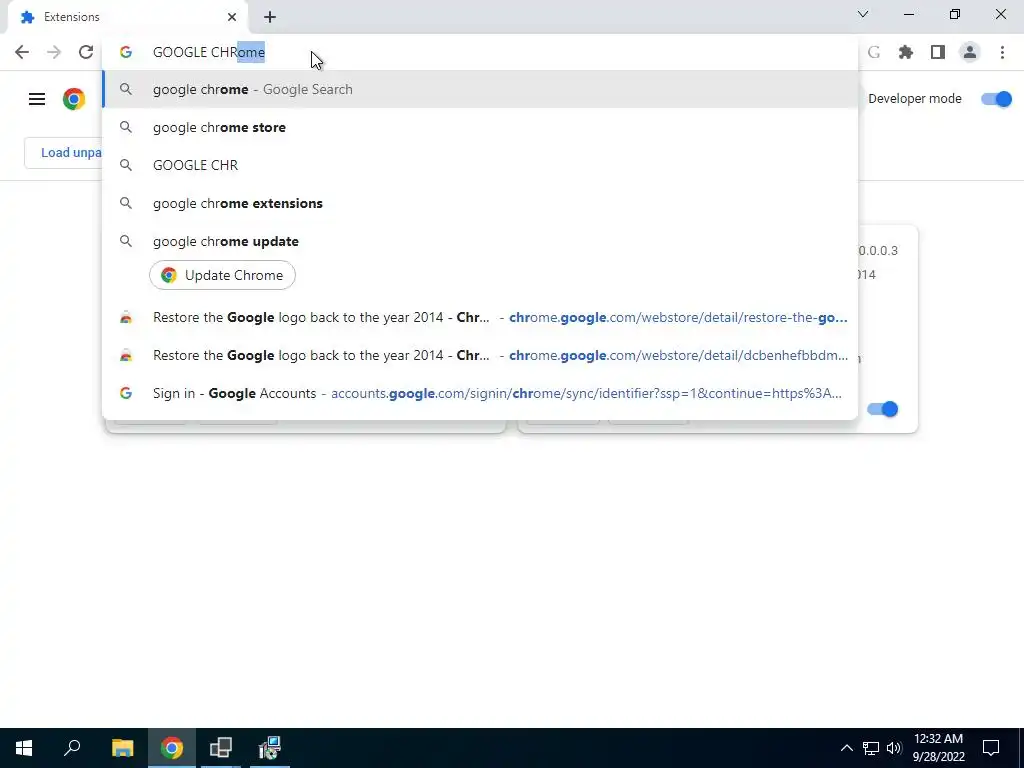Click the faded G icon right of the omnibox
The width and height of the screenshot is (1024, 768).
[874, 52]
